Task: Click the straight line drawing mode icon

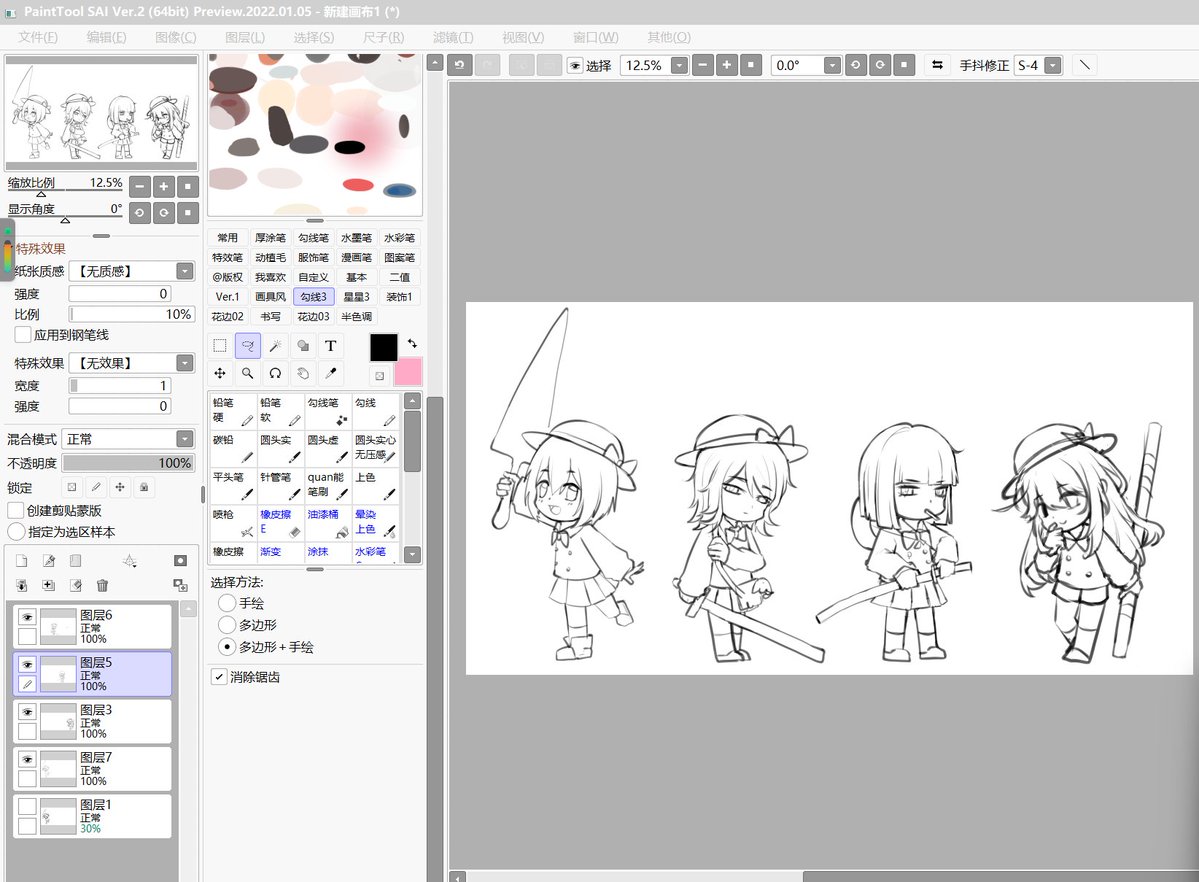Action: coord(1084,65)
